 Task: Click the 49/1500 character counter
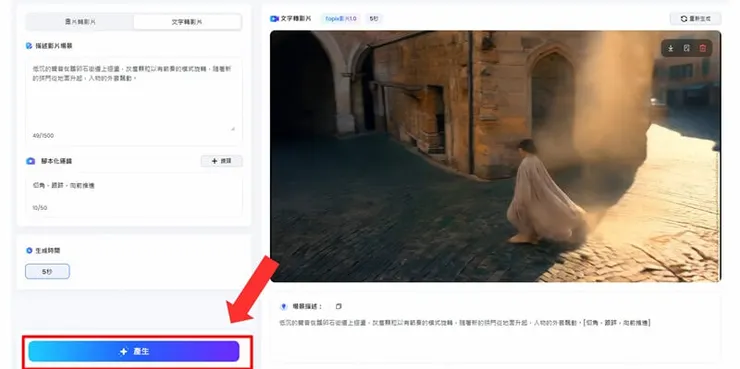coord(43,136)
